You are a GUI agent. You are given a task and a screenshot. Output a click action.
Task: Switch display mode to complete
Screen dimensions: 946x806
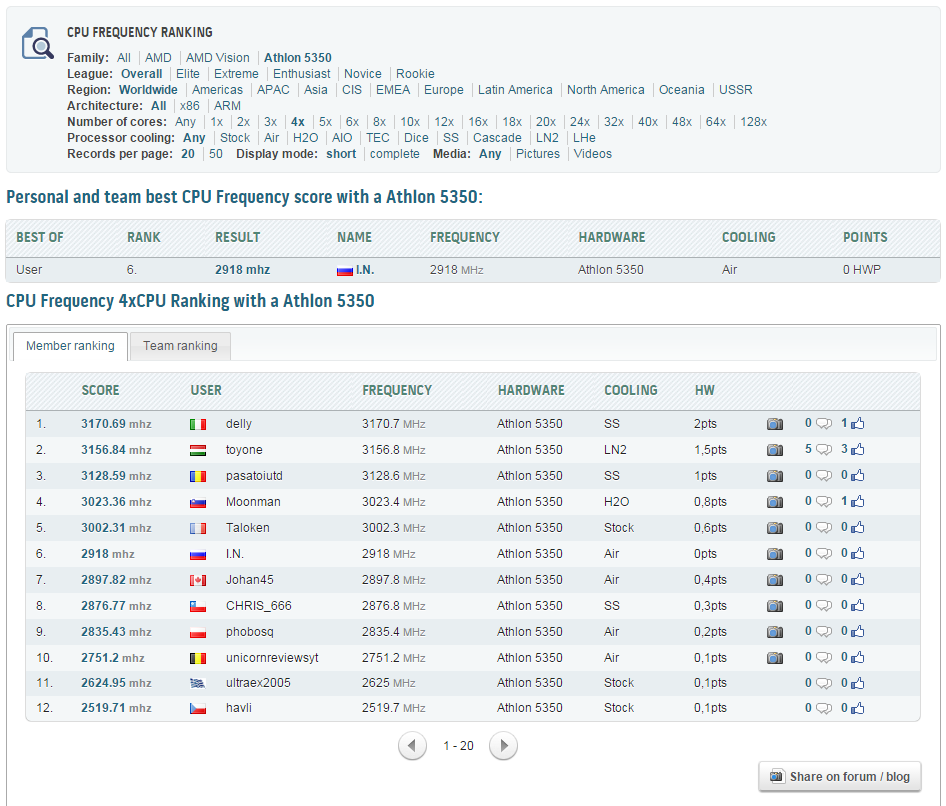click(x=394, y=154)
